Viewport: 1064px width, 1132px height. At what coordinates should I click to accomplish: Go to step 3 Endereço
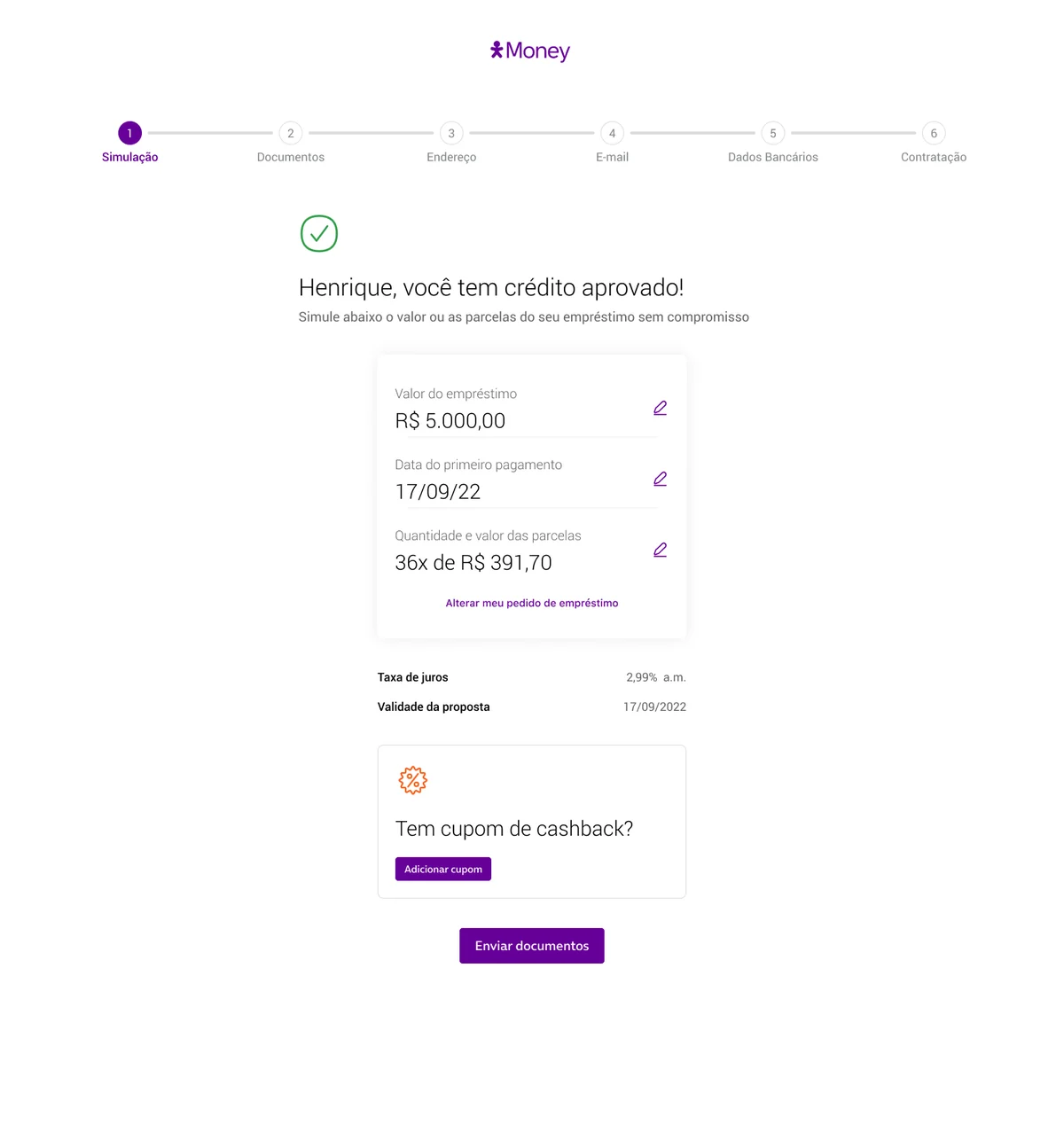click(451, 133)
